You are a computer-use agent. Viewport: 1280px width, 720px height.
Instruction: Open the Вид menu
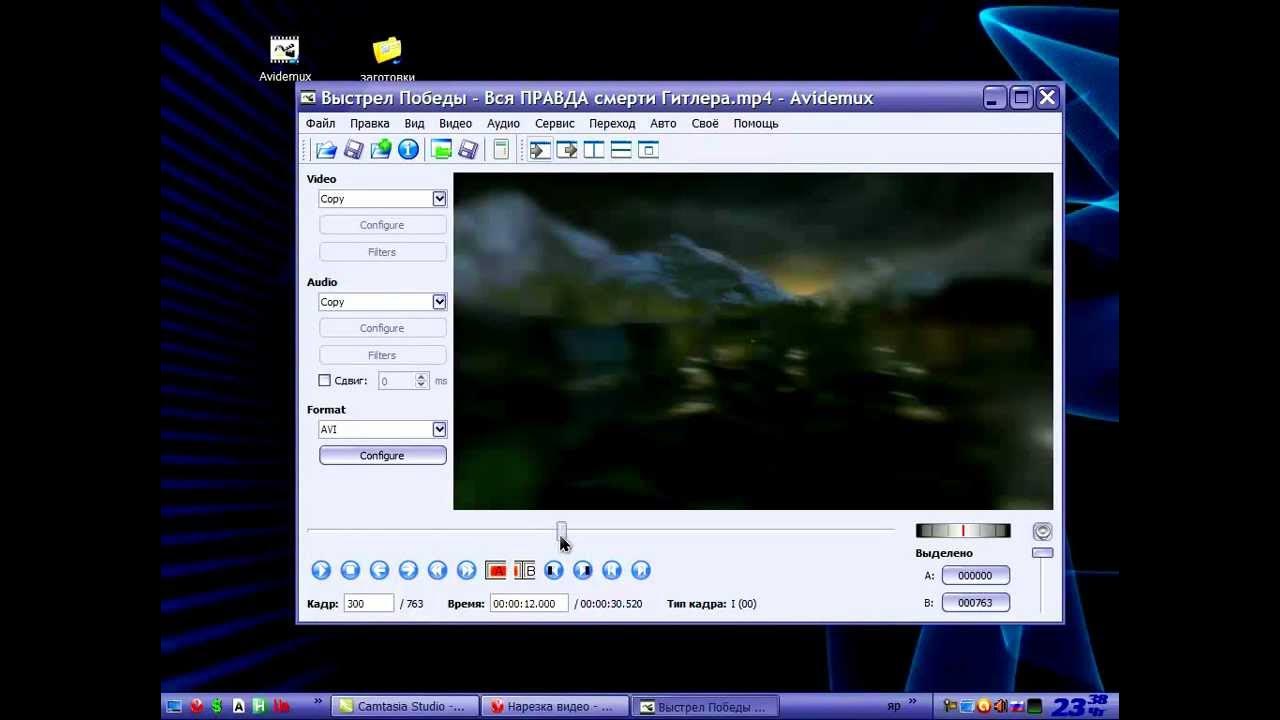tap(414, 123)
